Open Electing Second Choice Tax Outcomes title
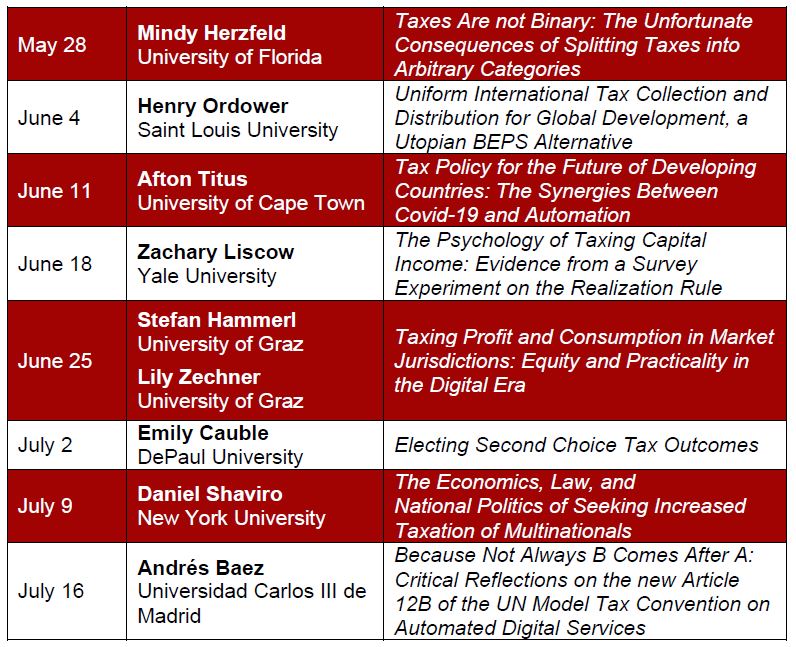Screen dimensions: 796x647 pos(576,445)
